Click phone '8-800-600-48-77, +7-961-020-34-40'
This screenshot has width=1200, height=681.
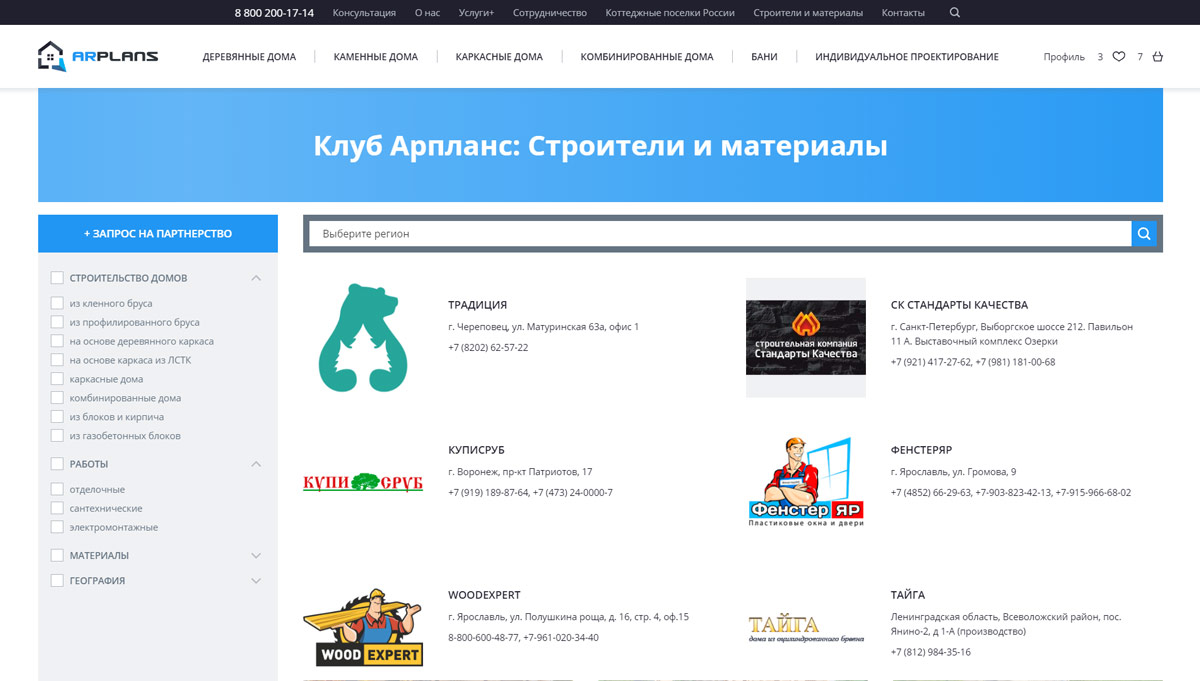click(x=523, y=638)
